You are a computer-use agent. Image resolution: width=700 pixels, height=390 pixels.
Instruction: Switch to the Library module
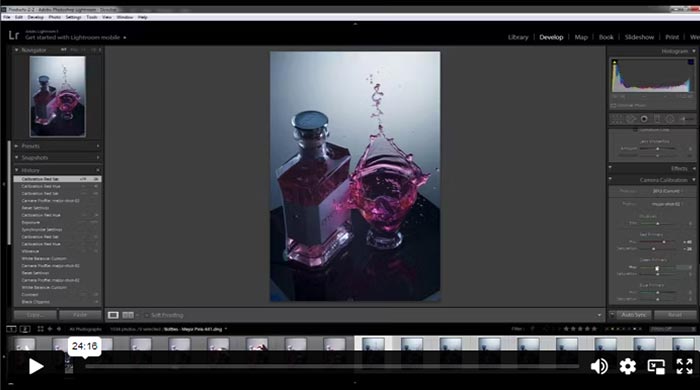pos(518,37)
